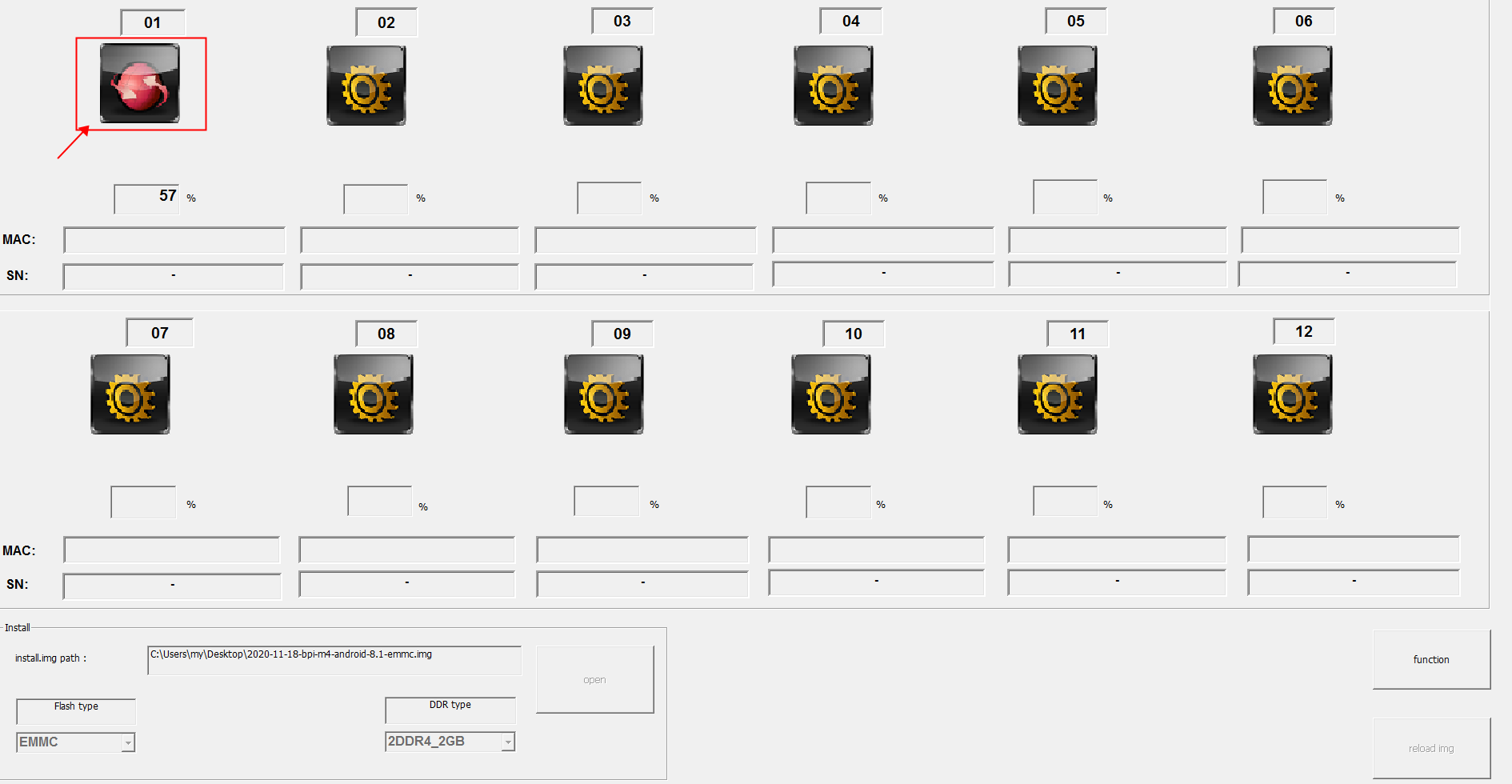Click the gear icon under slot 06

(1292, 86)
